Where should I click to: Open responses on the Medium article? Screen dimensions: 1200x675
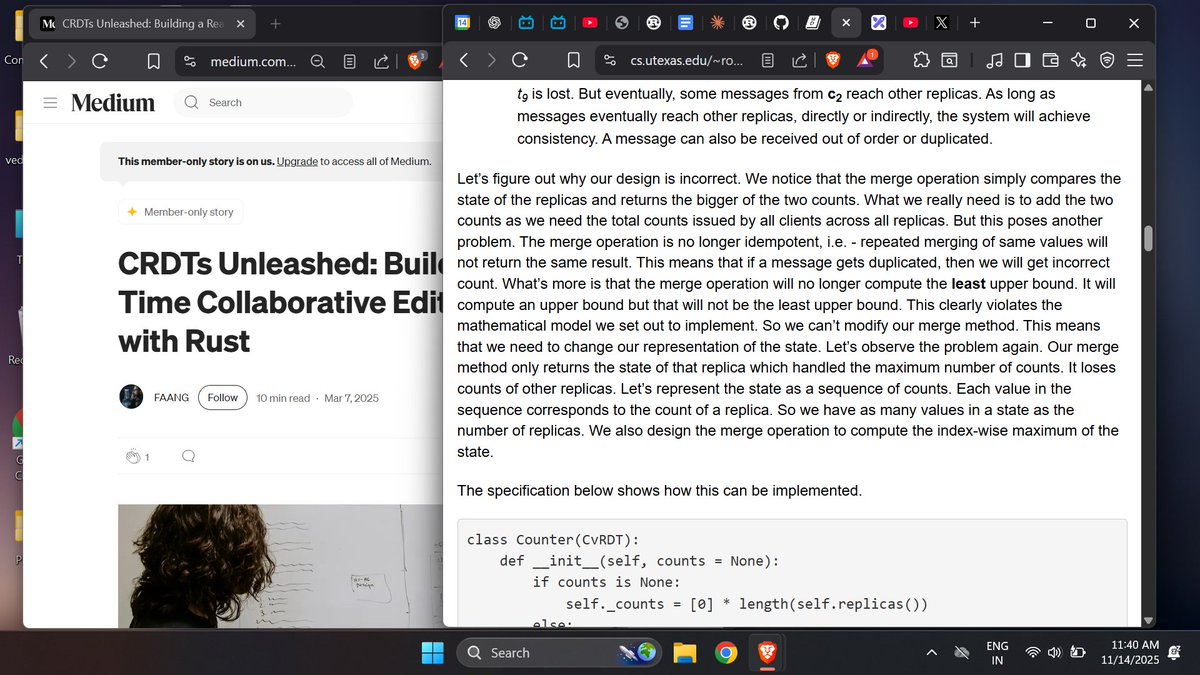click(188, 456)
